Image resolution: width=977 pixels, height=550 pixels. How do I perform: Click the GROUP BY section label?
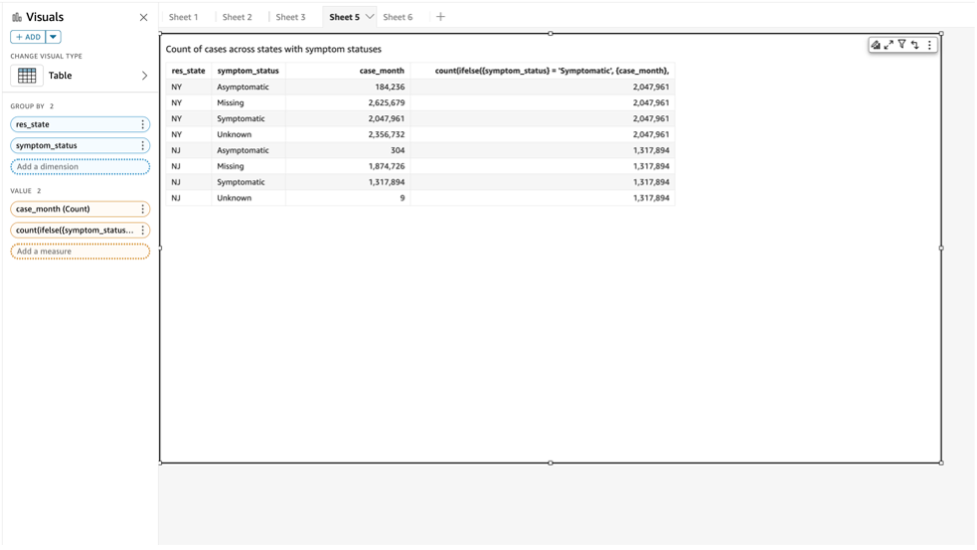[32, 107]
